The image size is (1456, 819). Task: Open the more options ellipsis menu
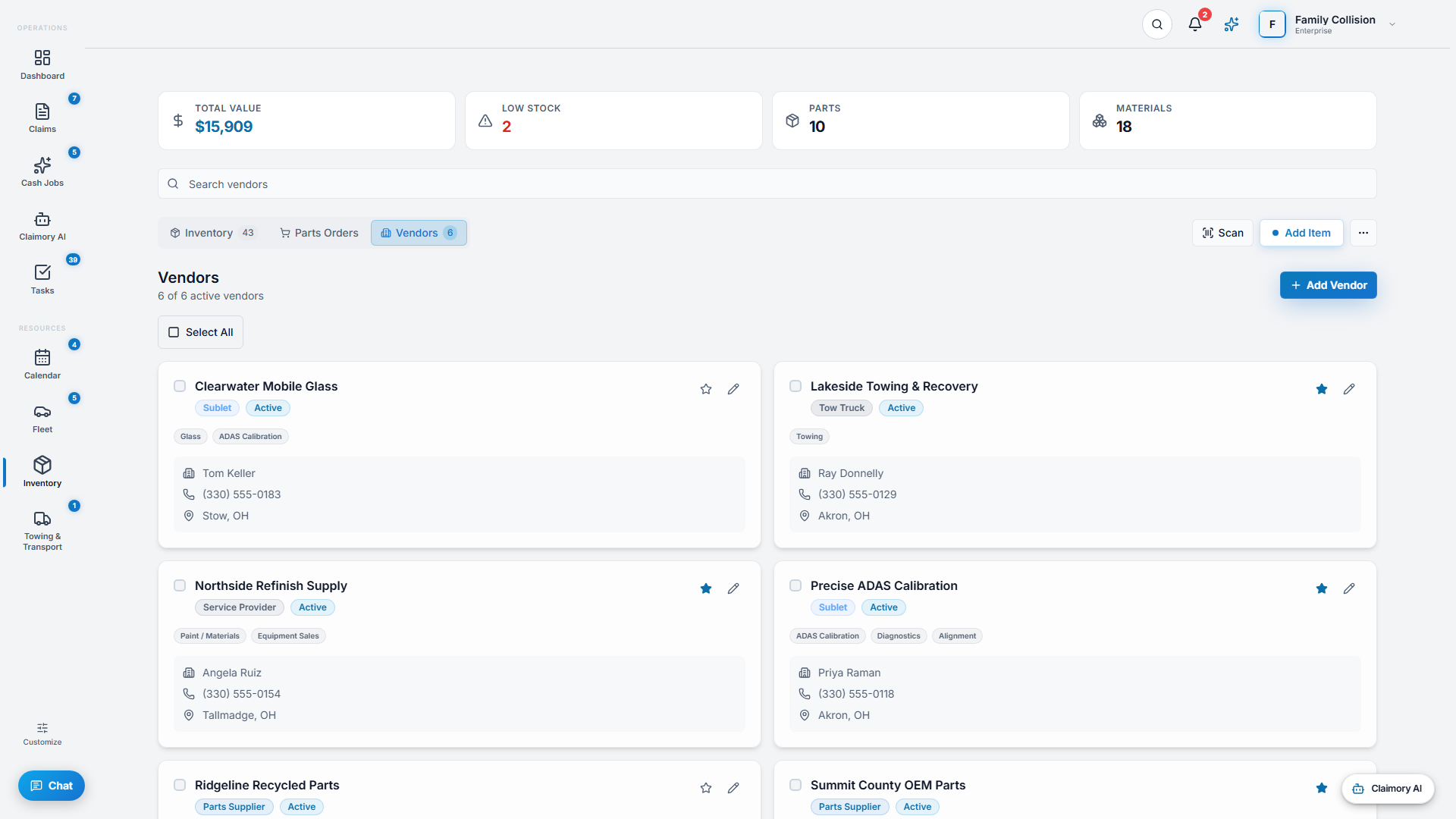pyautogui.click(x=1363, y=233)
